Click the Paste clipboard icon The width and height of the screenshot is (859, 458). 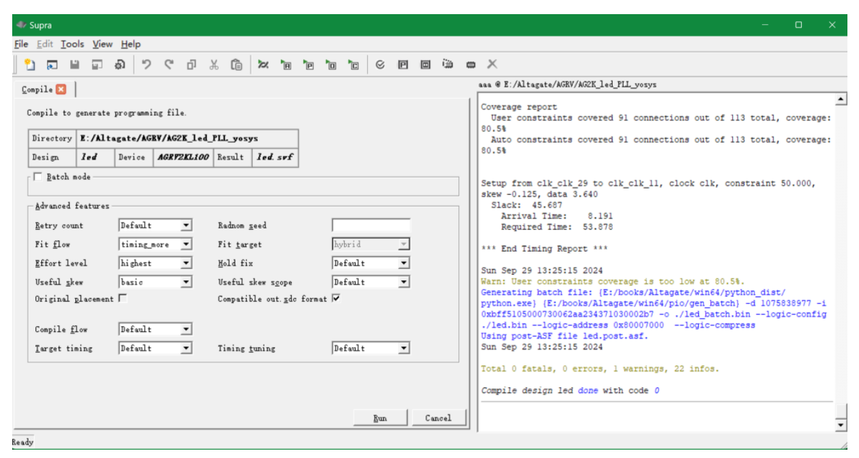236,65
